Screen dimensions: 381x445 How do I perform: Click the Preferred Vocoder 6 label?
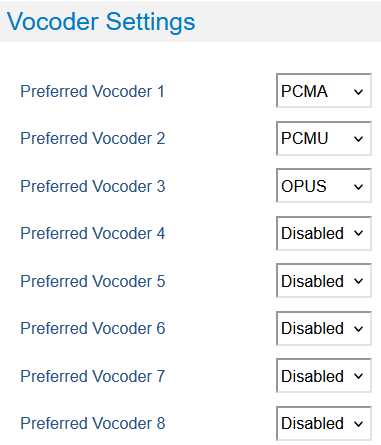coord(93,328)
